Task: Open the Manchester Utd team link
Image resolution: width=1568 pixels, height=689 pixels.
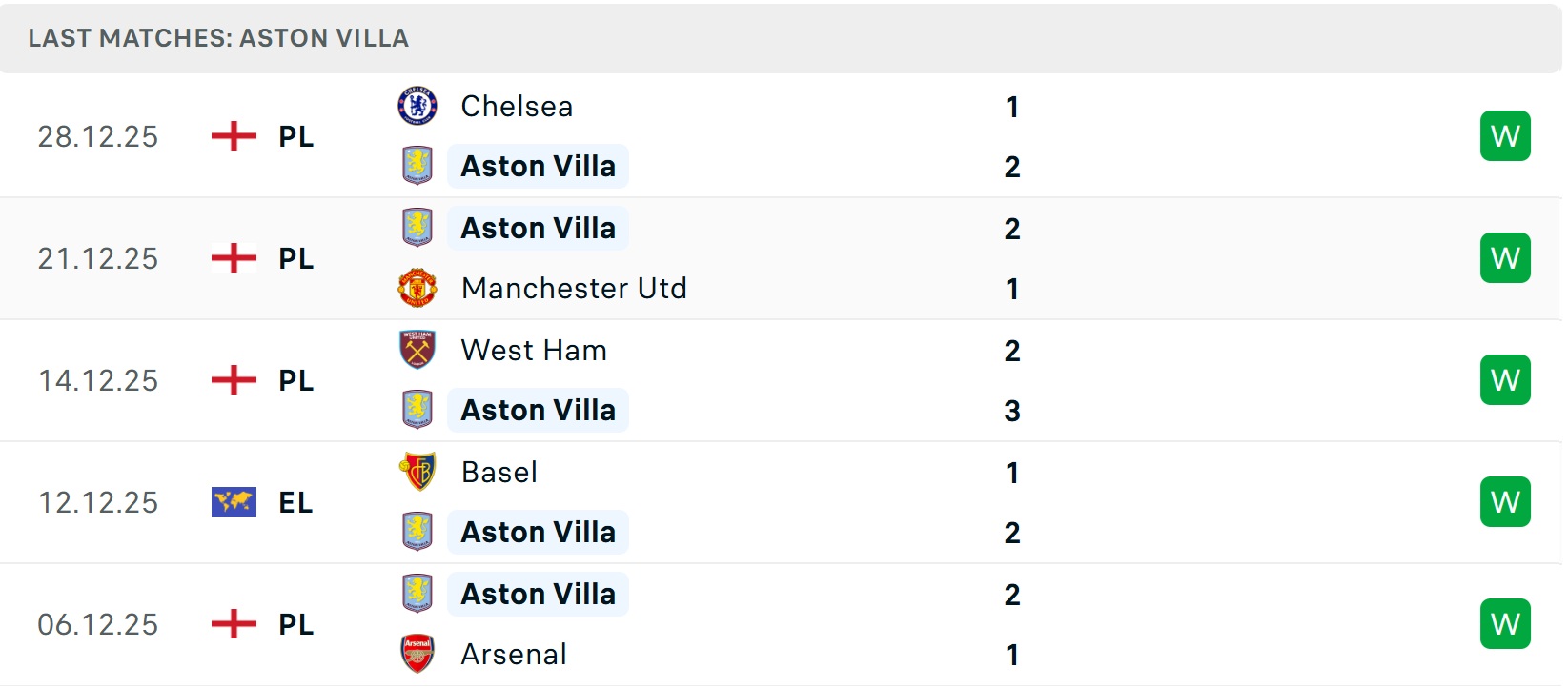Action: coord(574,288)
